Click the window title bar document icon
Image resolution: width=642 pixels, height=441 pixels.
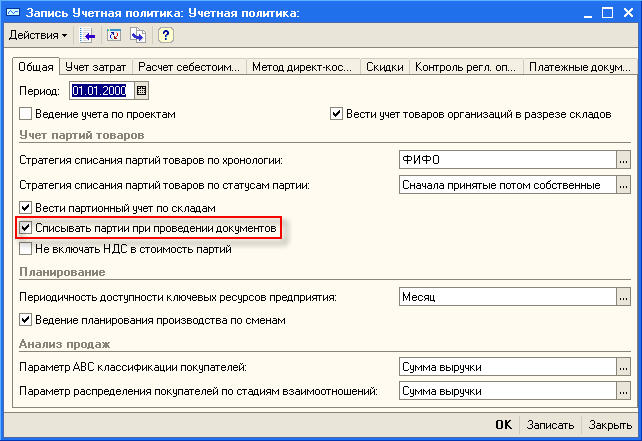[x=13, y=11]
